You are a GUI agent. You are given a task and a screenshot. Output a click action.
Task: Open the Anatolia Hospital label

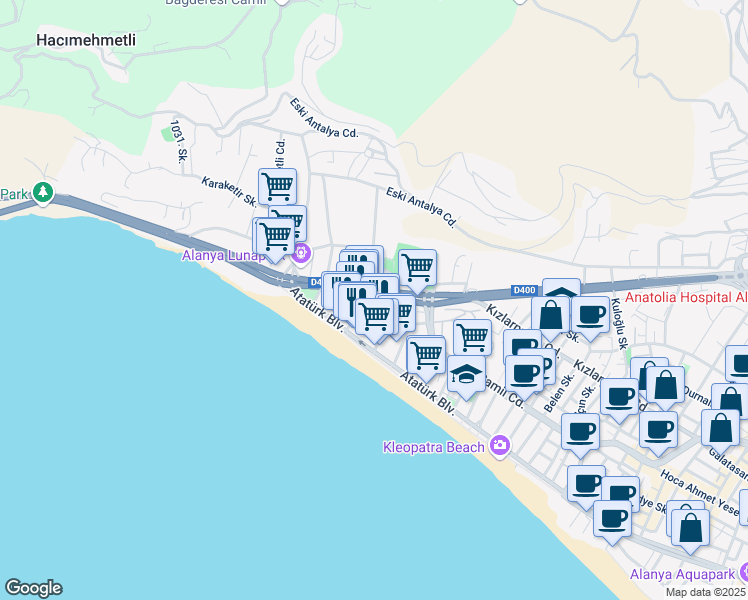tap(684, 296)
